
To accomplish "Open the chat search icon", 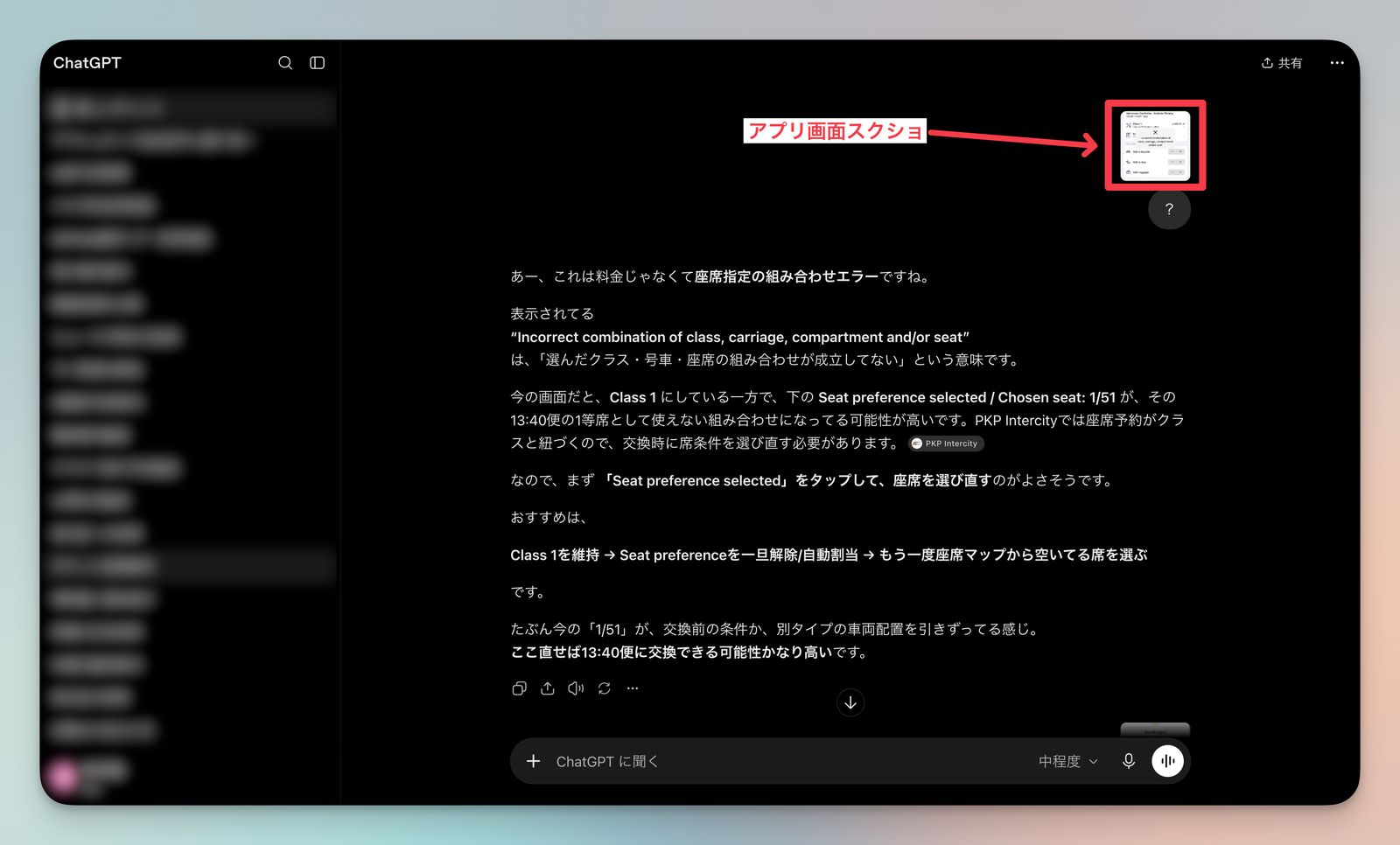I will (x=285, y=63).
